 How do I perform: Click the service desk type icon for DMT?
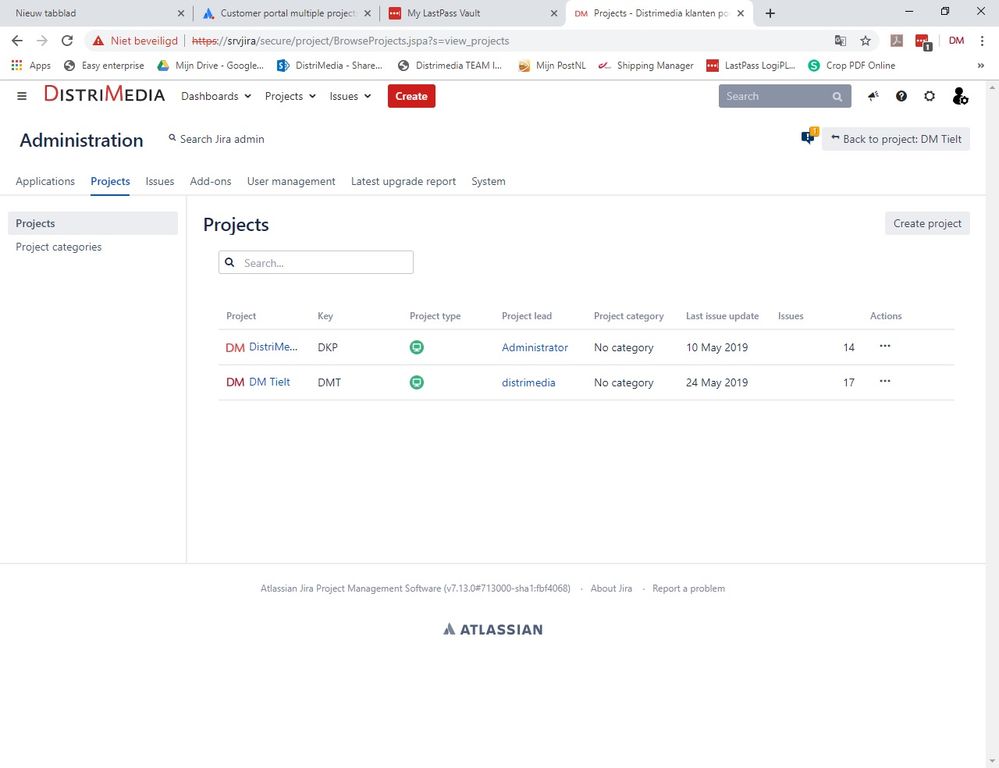pyautogui.click(x=417, y=382)
